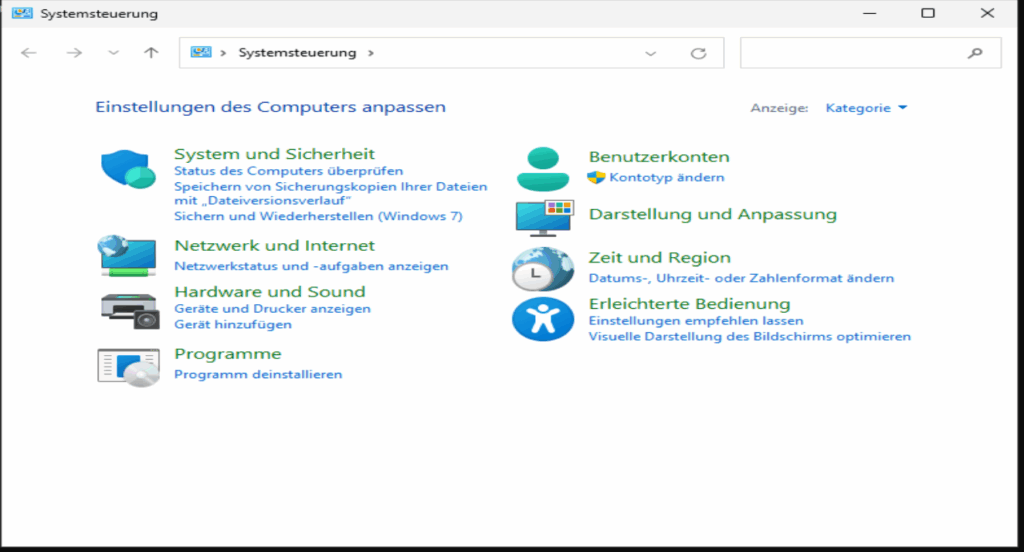
Task: Close the Systemsteuerung window
Action: (x=987, y=13)
